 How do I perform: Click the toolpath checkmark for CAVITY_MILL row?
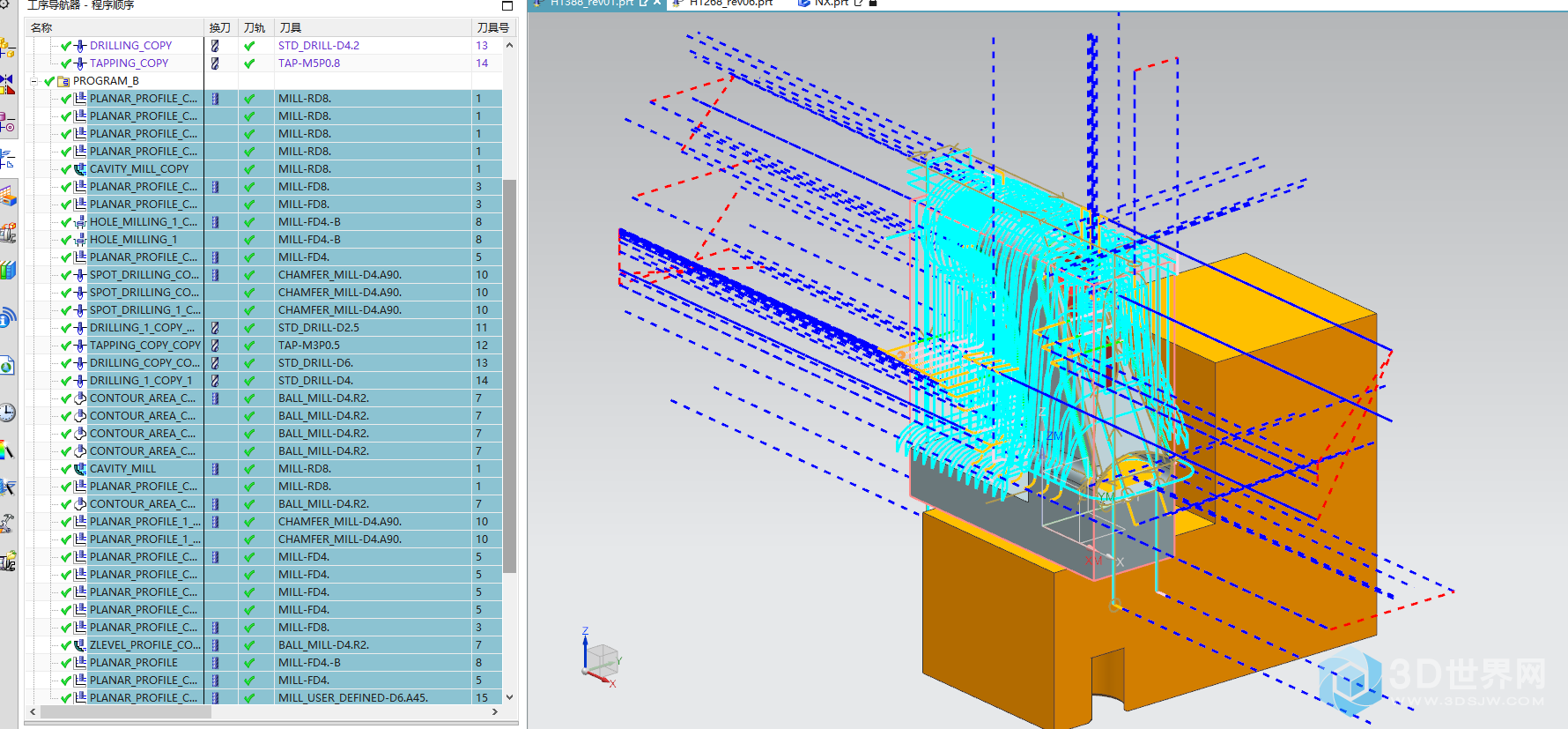[x=249, y=468]
